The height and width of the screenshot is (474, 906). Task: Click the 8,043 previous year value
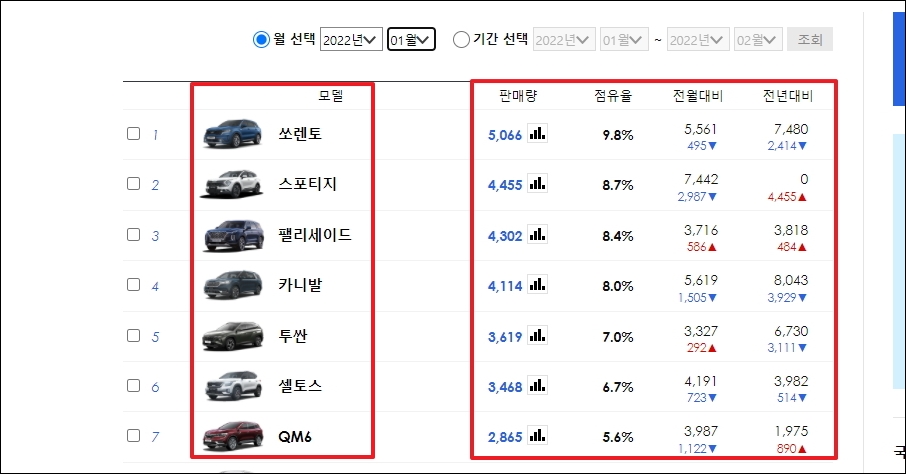[791, 280]
